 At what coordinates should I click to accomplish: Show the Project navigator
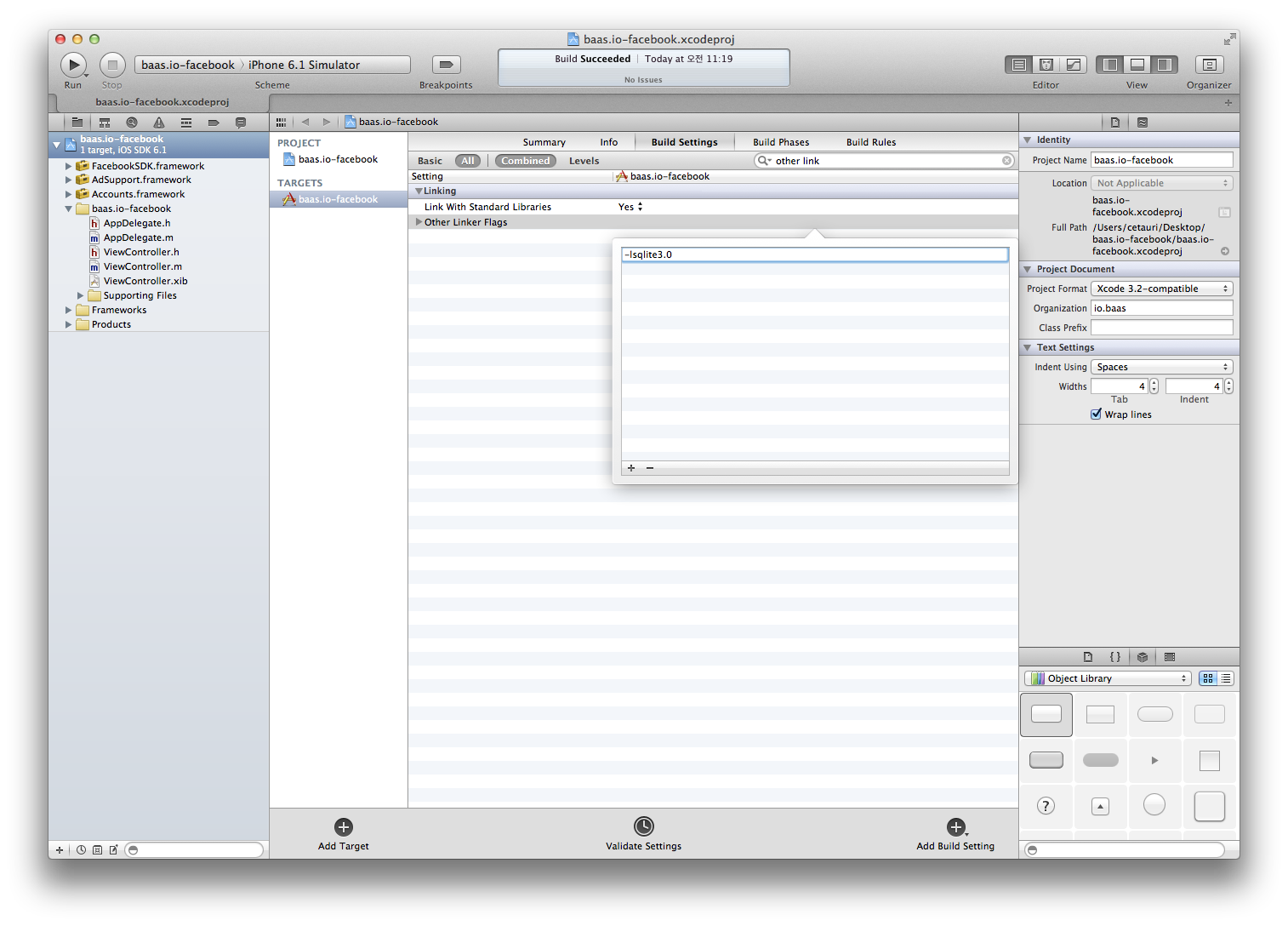pos(77,123)
